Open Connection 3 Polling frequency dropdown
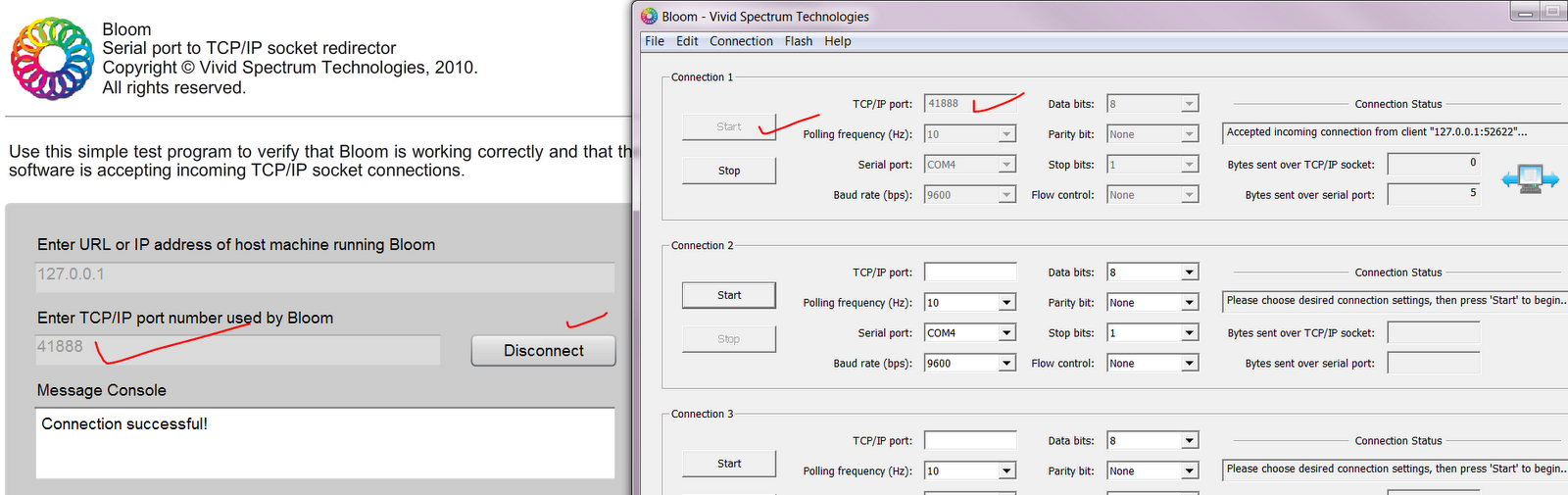1568x495 pixels. pyautogui.click(x=970, y=471)
